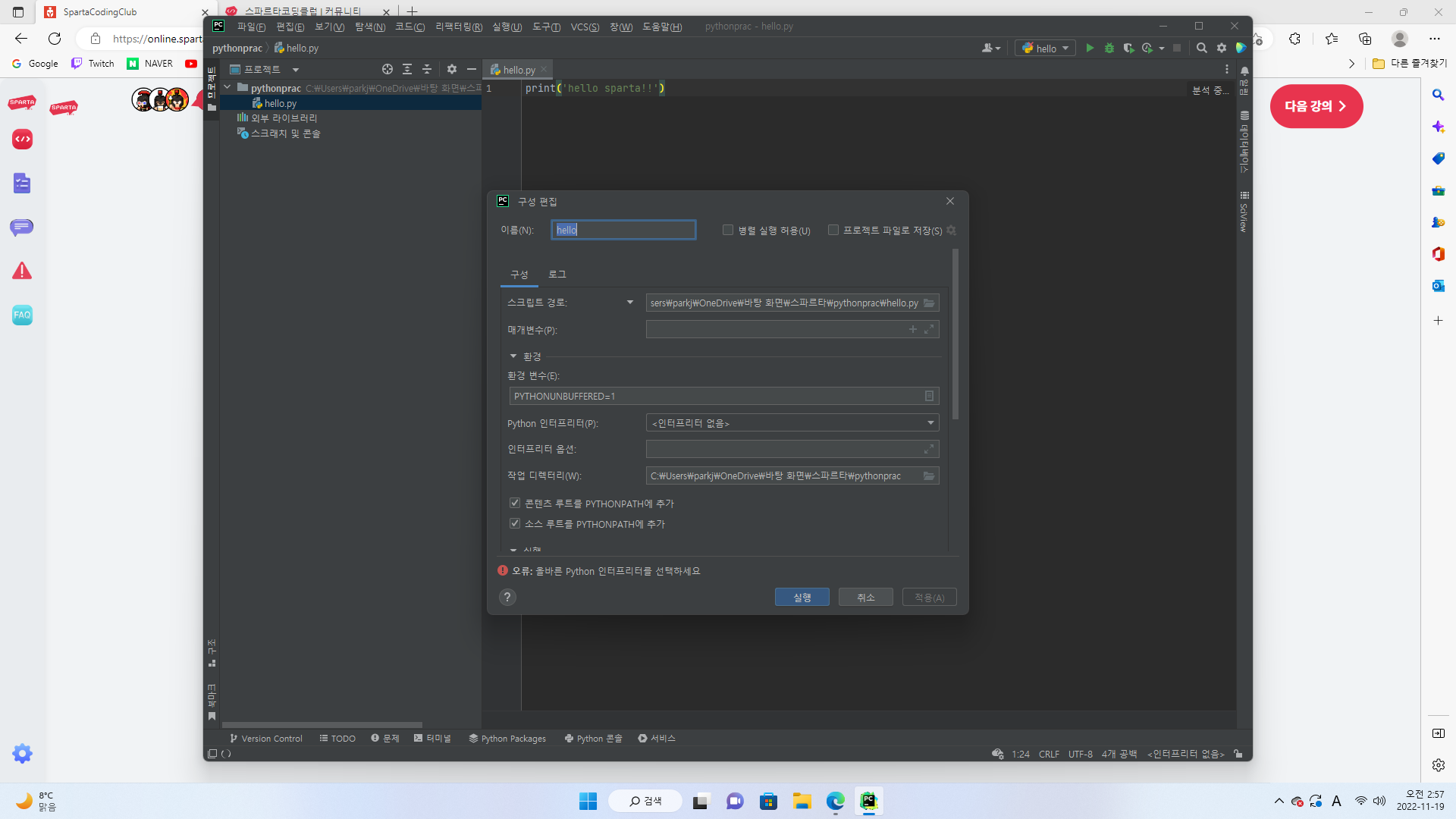Open the notifications bell in PyCharm
Screen dimensions: 1456x819
tap(1244, 71)
